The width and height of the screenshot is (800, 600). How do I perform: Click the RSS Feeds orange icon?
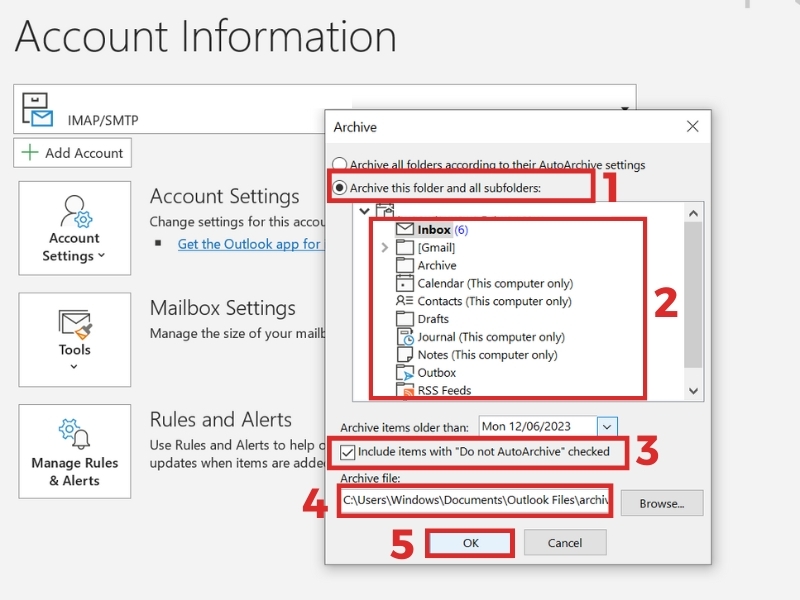pos(405,390)
